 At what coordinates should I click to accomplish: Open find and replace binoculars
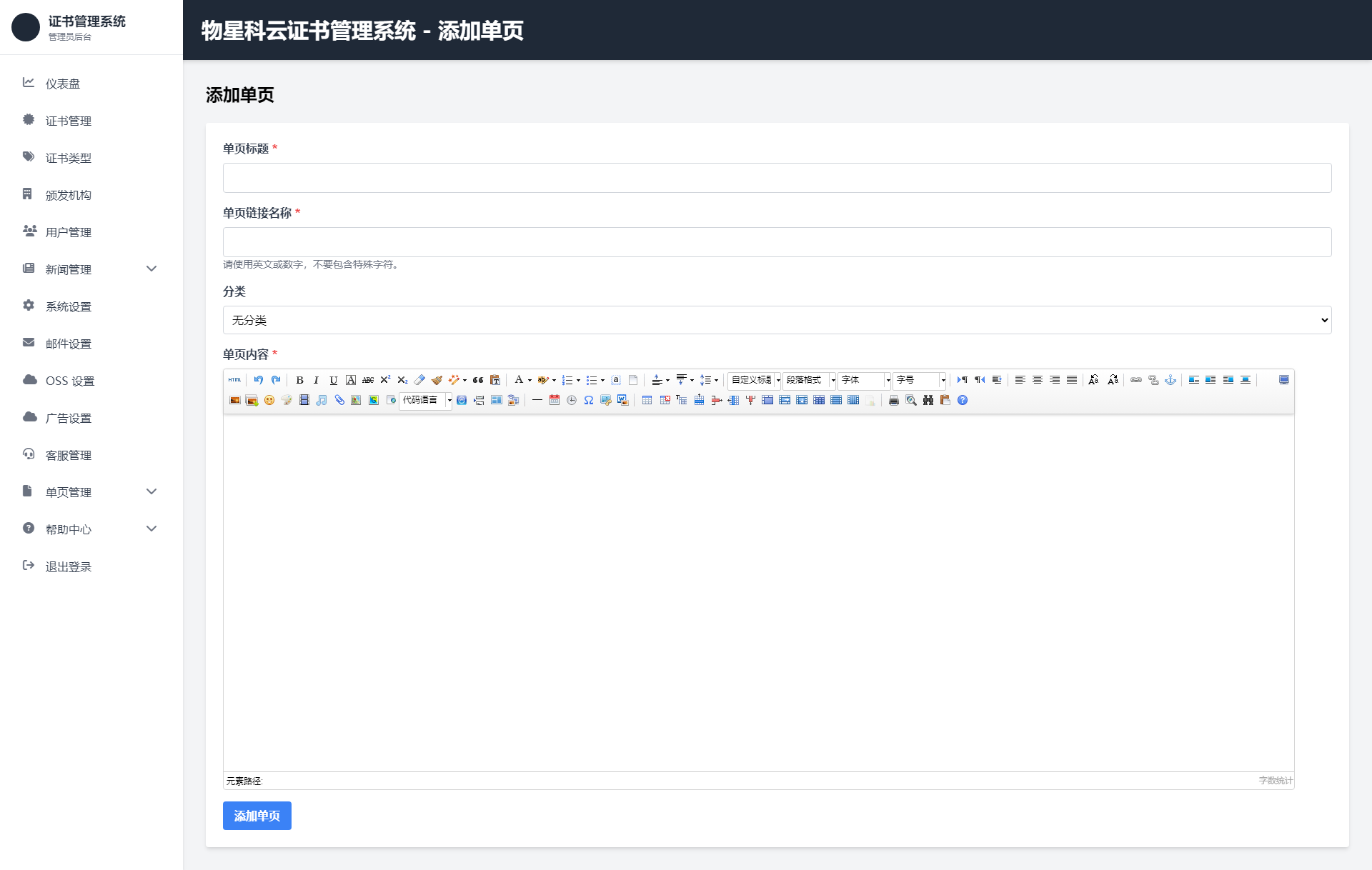tap(928, 400)
